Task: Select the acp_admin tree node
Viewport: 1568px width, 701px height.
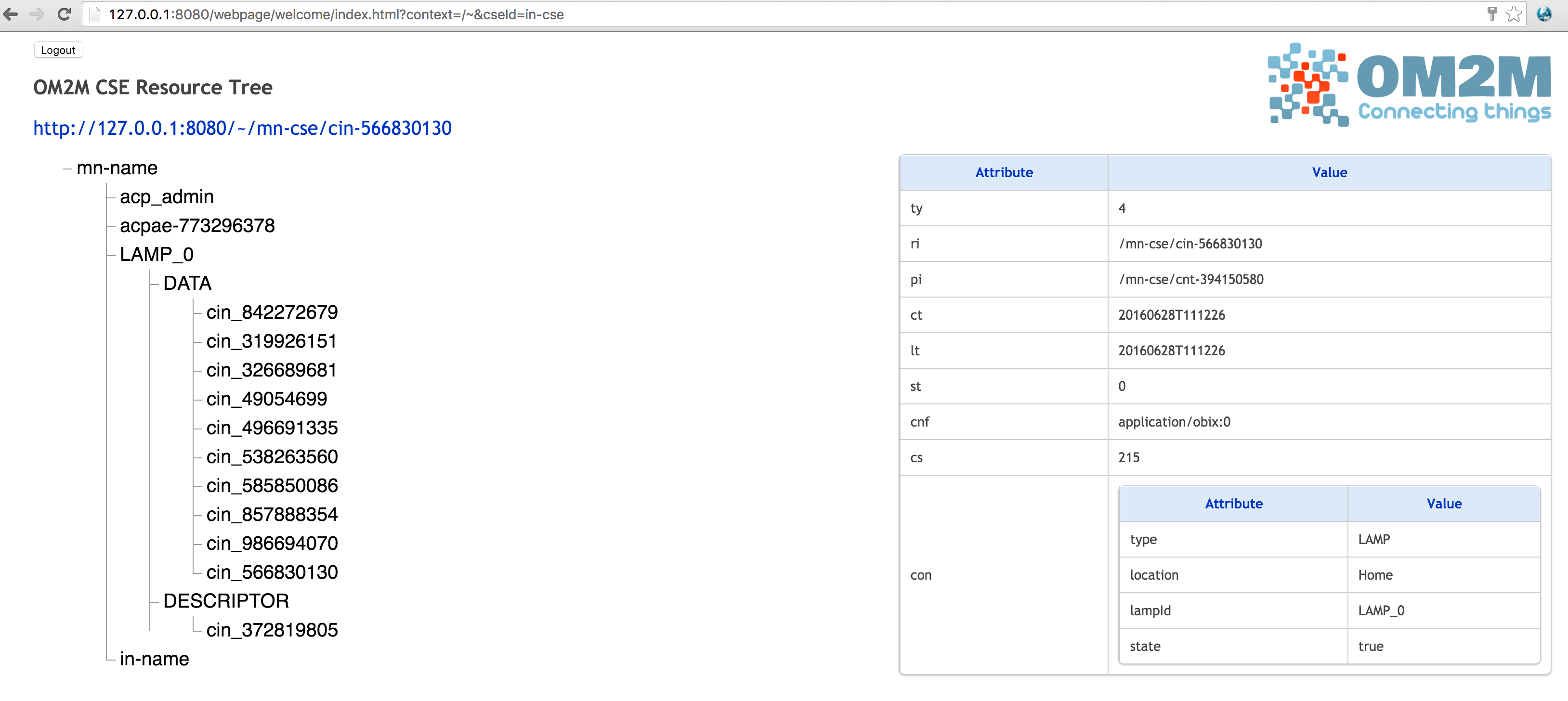Action: tap(167, 196)
